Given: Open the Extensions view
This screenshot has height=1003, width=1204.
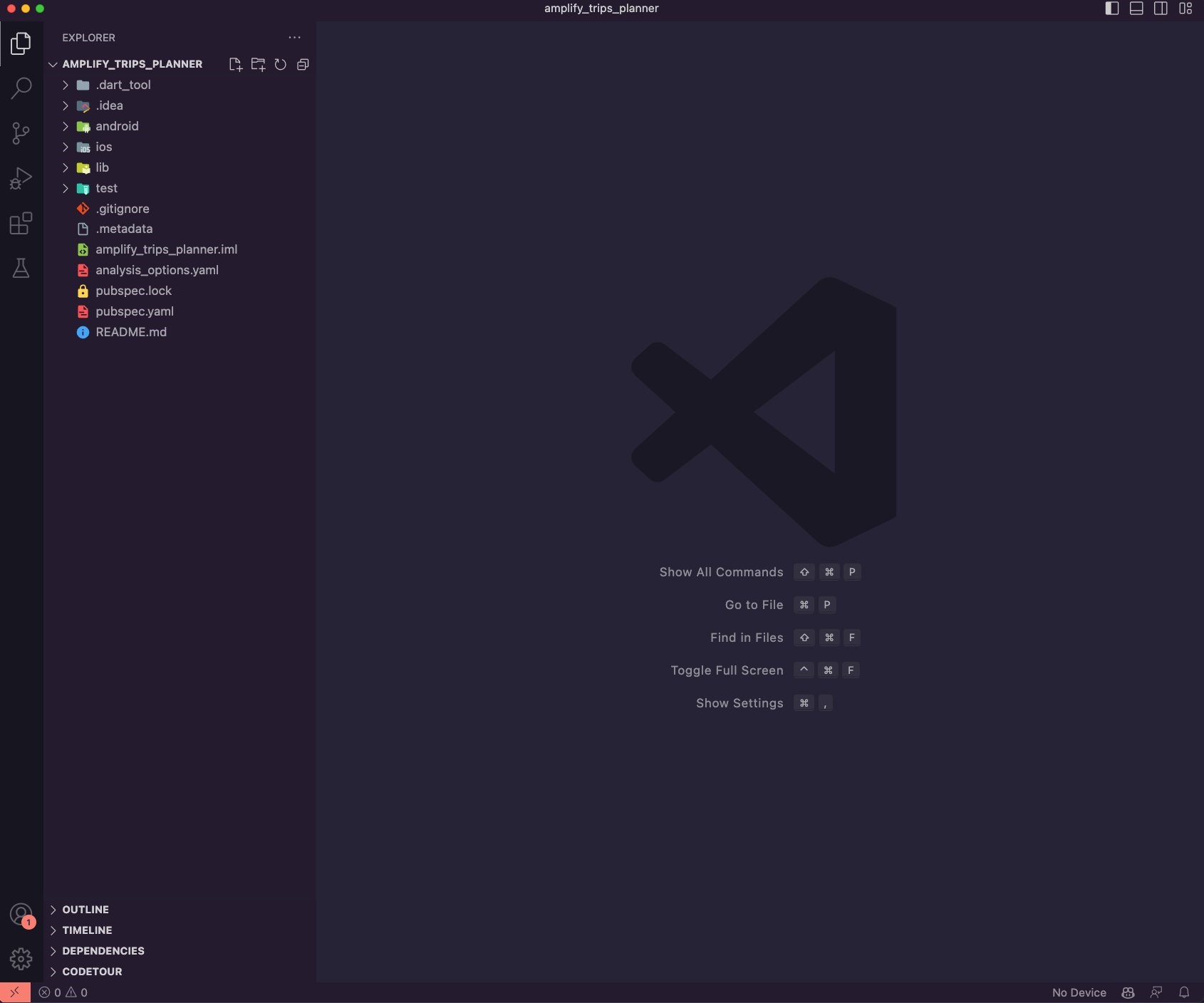Looking at the screenshot, I should click(x=21, y=224).
